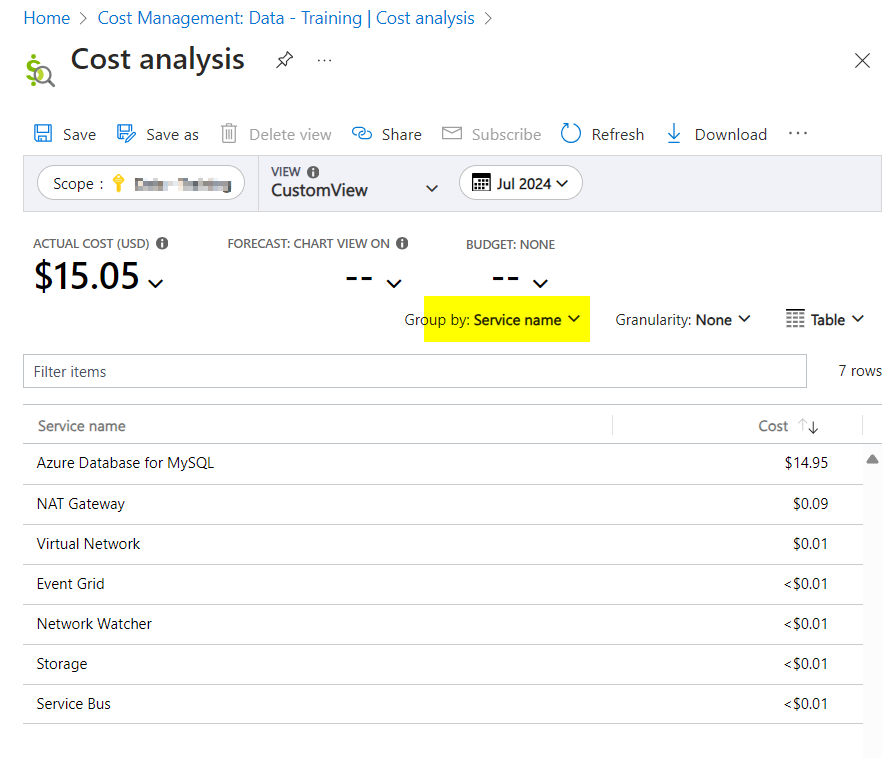Screen dimensions: 892x758
Task: Click the Save button label
Action: [x=79, y=134]
